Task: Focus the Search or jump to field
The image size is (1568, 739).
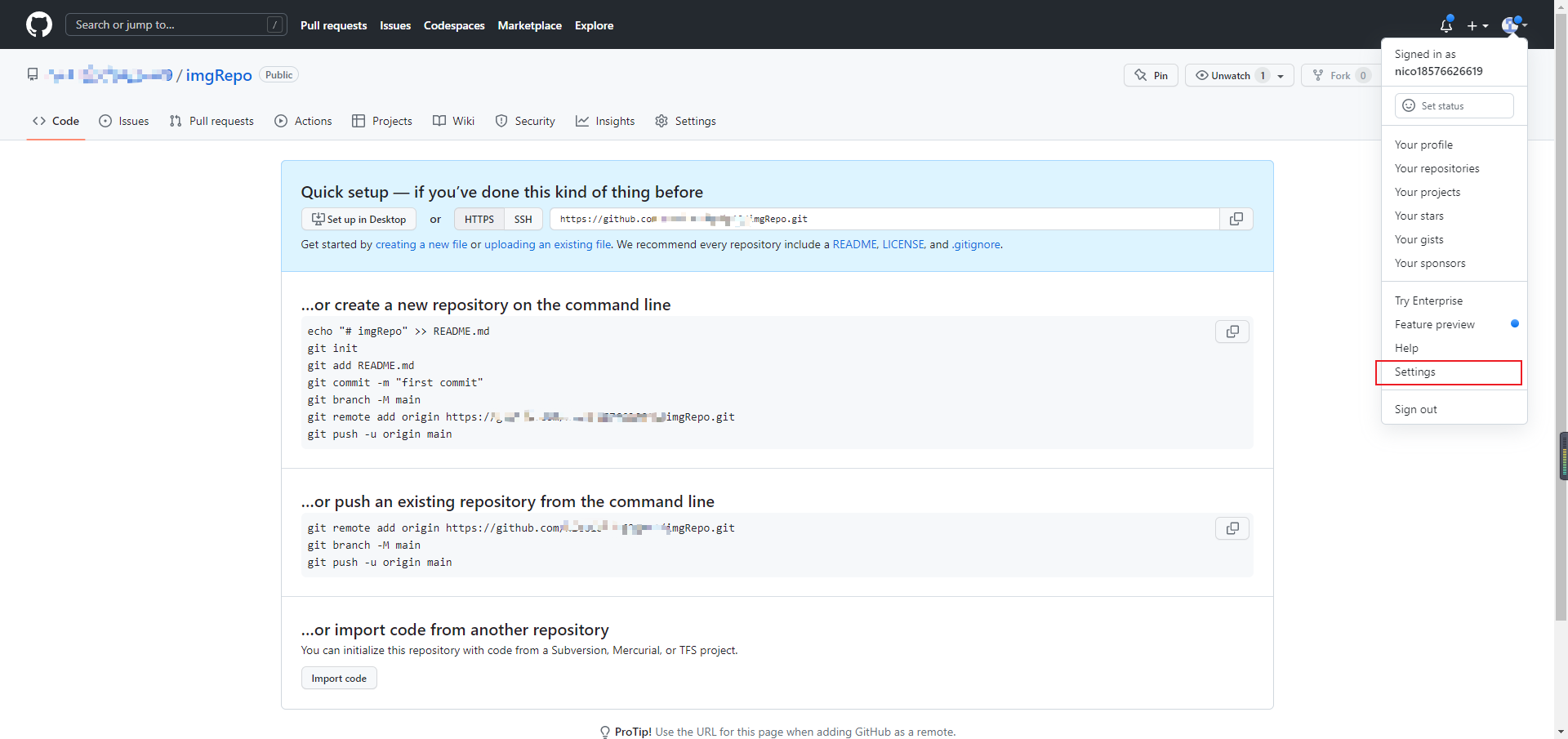Action: (x=176, y=24)
